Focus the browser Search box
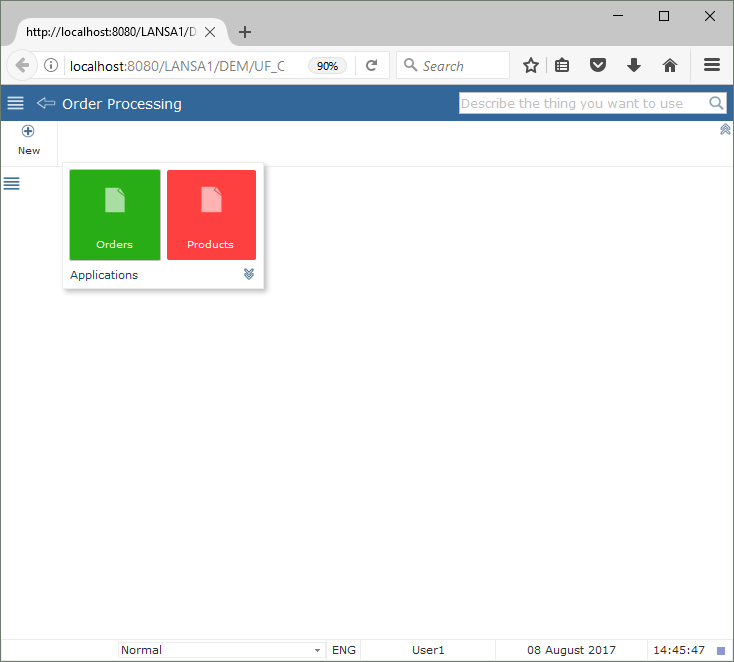734x662 pixels. click(x=453, y=66)
